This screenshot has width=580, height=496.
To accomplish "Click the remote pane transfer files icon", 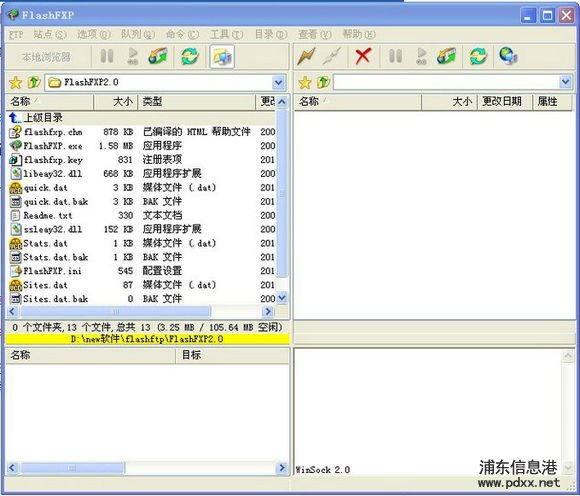I will pos(447,56).
